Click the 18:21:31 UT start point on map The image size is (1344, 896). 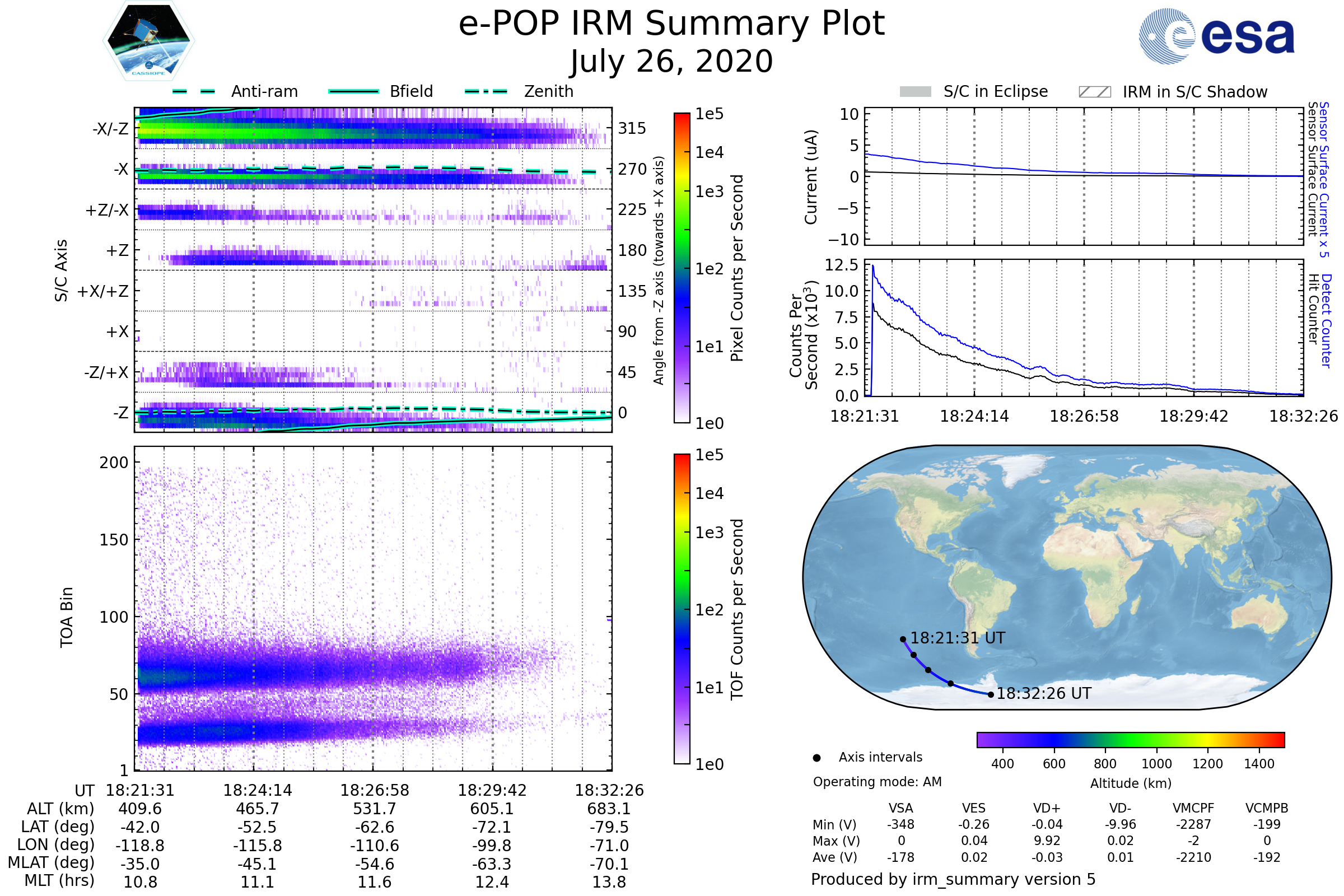click(903, 640)
